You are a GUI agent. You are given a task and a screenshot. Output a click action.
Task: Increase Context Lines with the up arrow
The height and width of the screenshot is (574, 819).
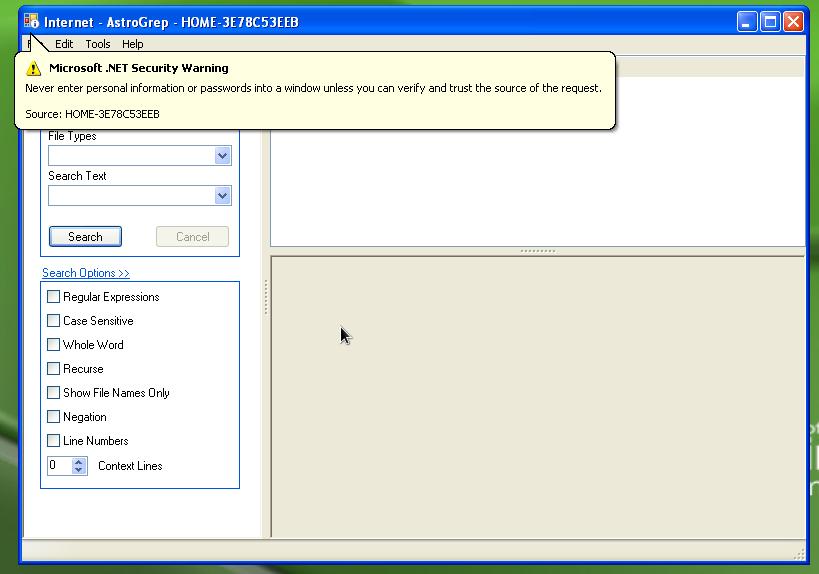pos(79,461)
